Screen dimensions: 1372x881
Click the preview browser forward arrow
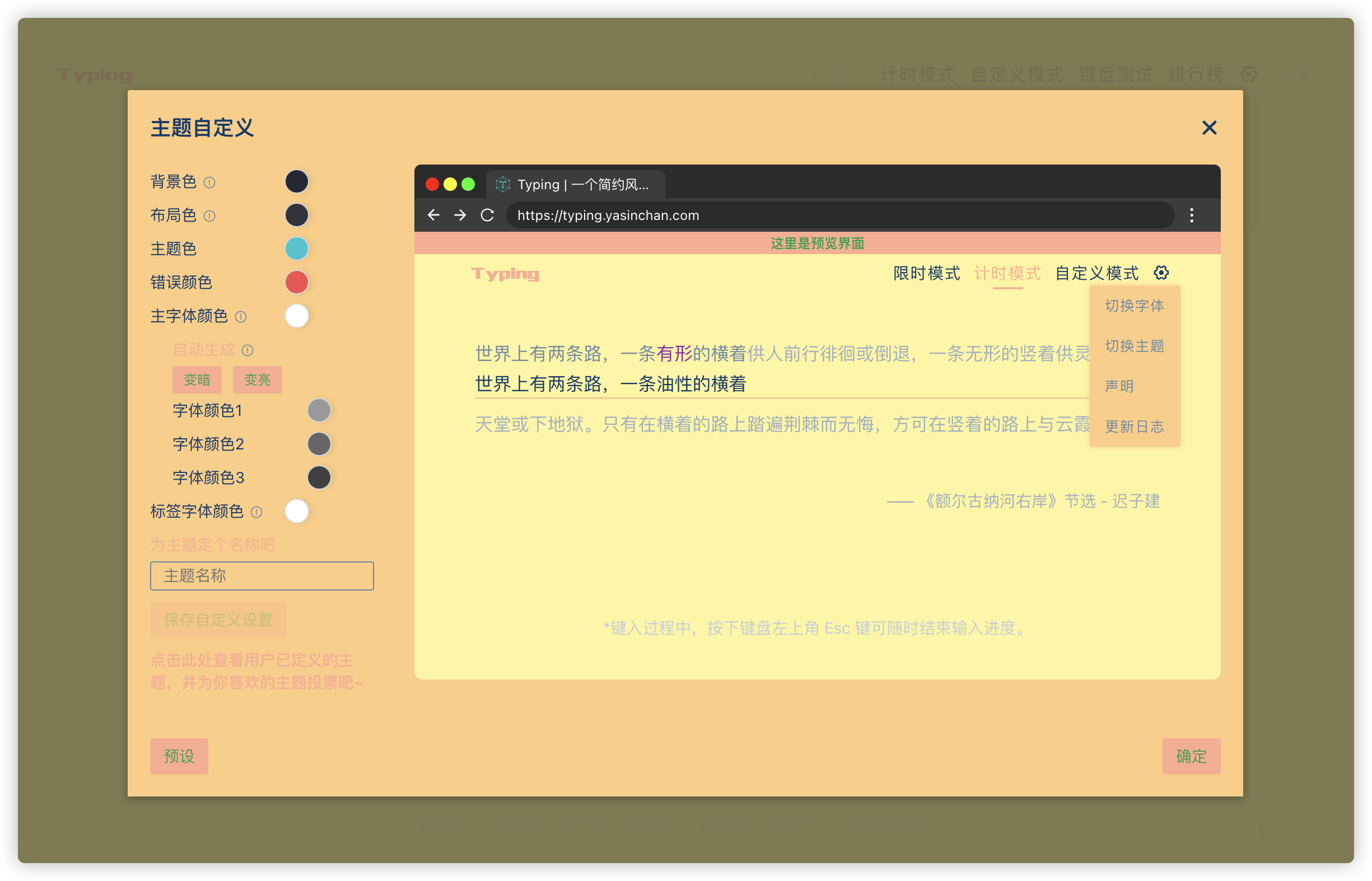(460, 215)
